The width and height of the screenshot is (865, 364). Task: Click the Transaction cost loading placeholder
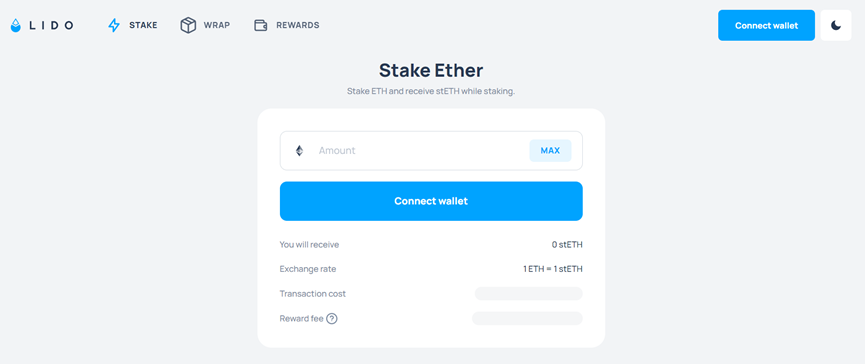(528, 293)
